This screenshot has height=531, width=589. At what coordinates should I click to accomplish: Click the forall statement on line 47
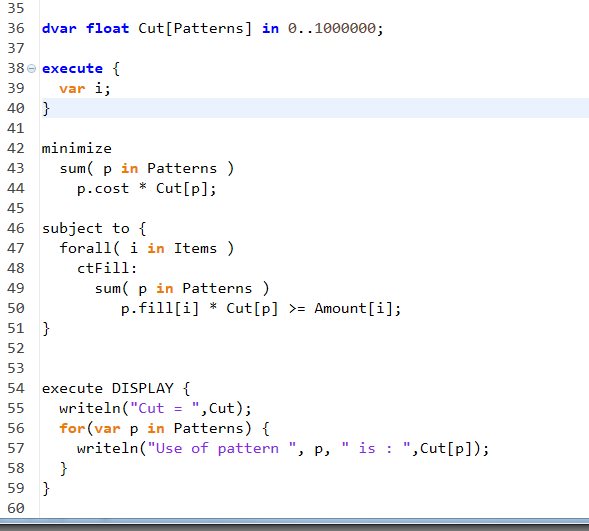coord(146,248)
